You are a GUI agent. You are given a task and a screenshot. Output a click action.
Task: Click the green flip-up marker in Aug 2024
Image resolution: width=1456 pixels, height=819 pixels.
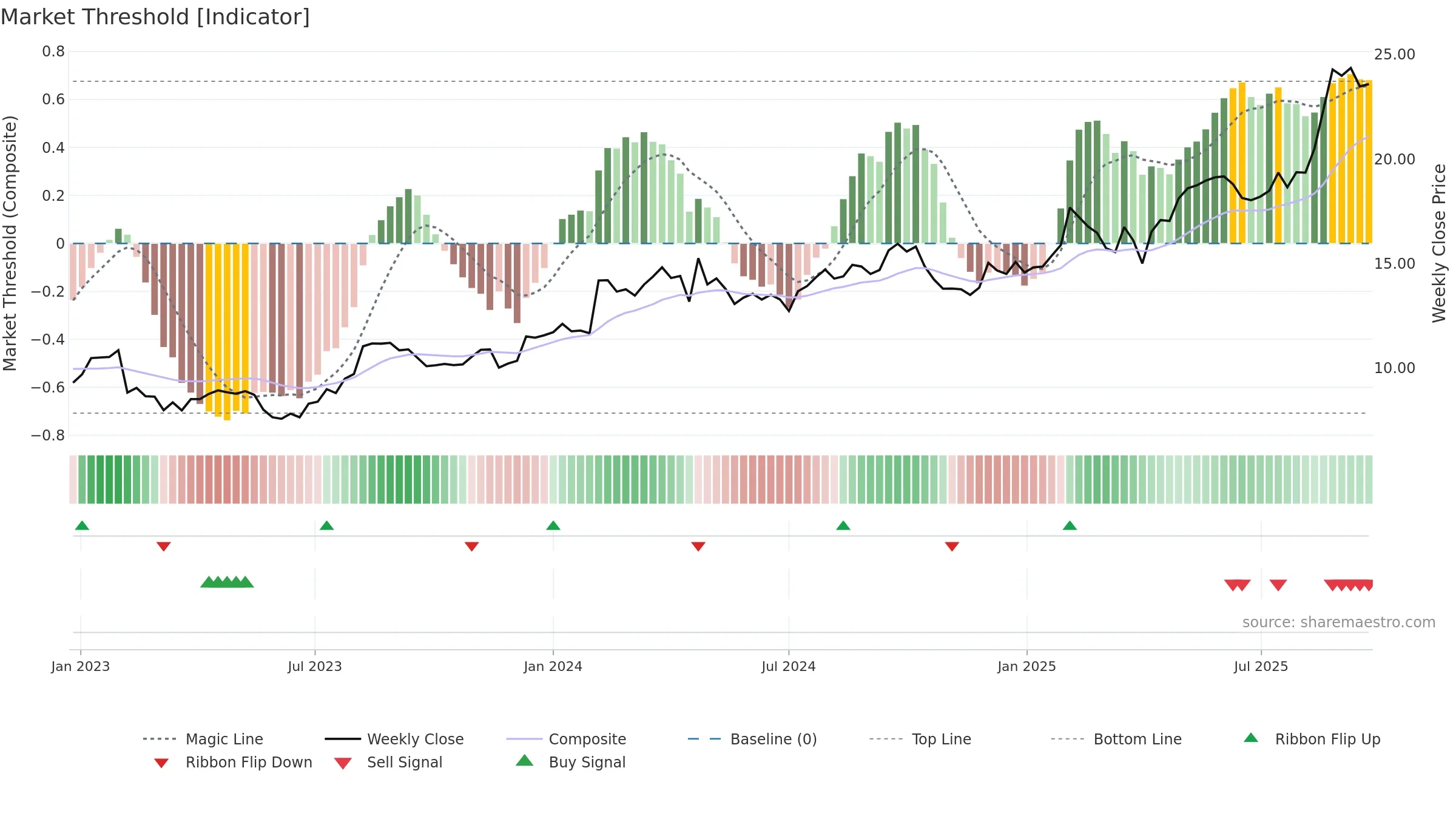tap(843, 525)
